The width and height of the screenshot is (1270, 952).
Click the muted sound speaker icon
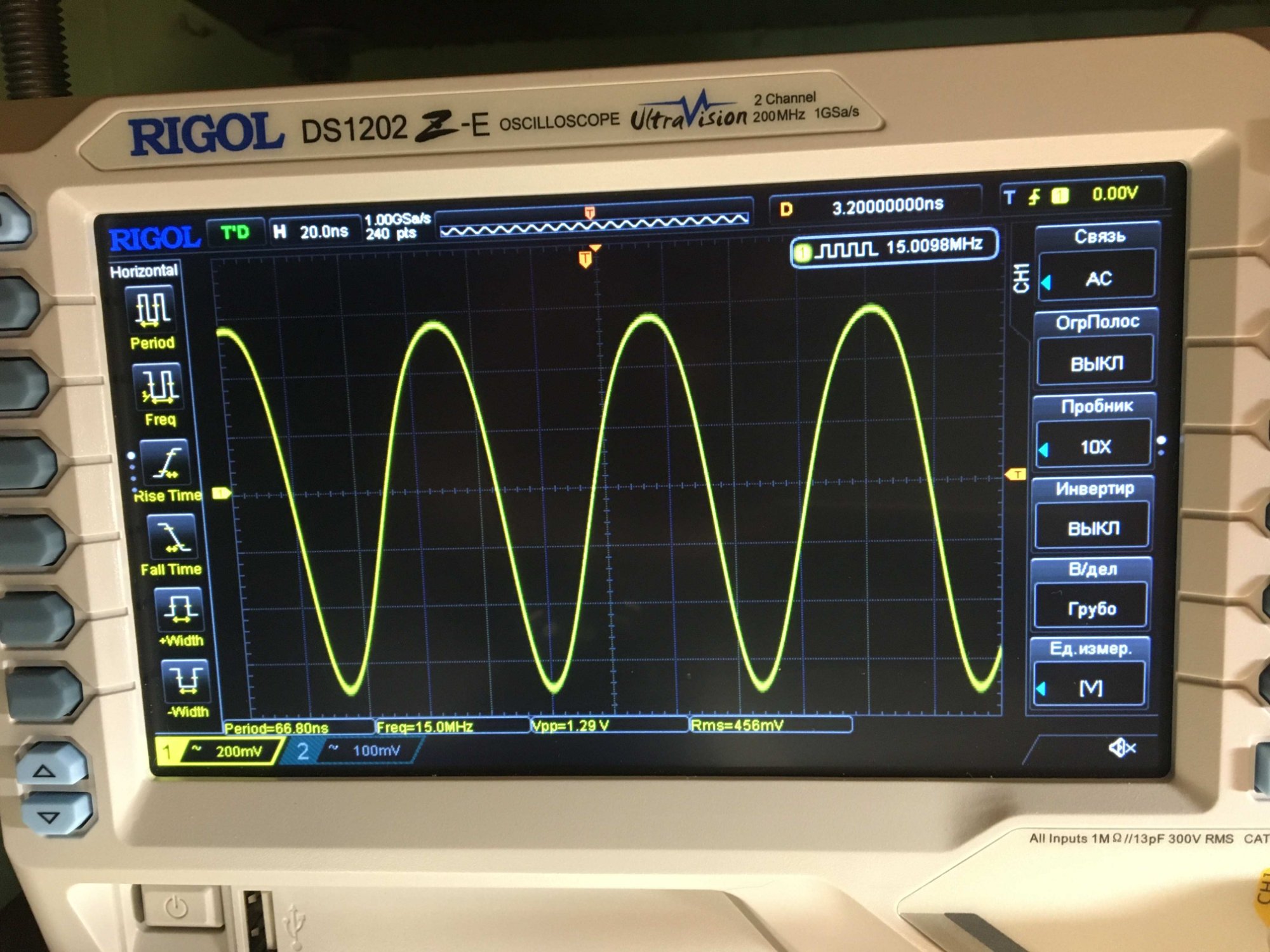[1121, 748]
